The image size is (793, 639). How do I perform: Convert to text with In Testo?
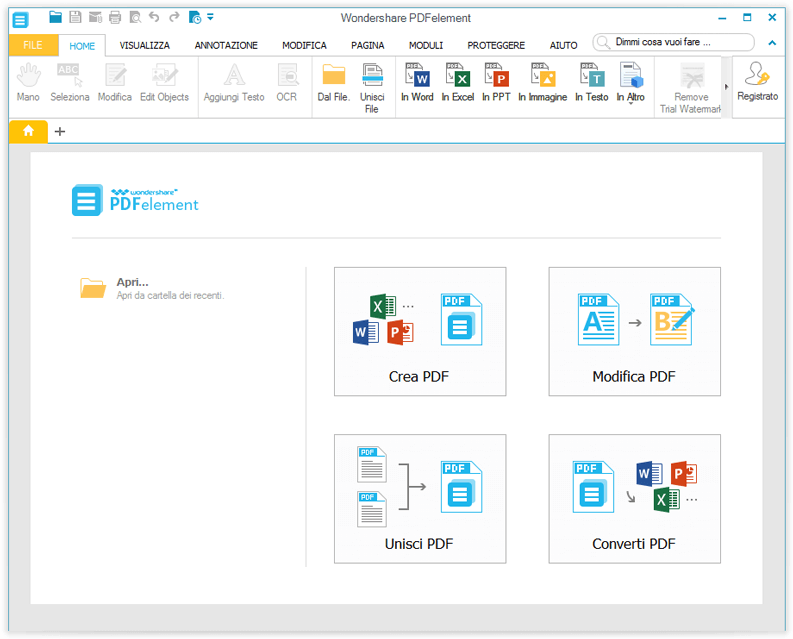pyautogui.click(x=591, y=83)
